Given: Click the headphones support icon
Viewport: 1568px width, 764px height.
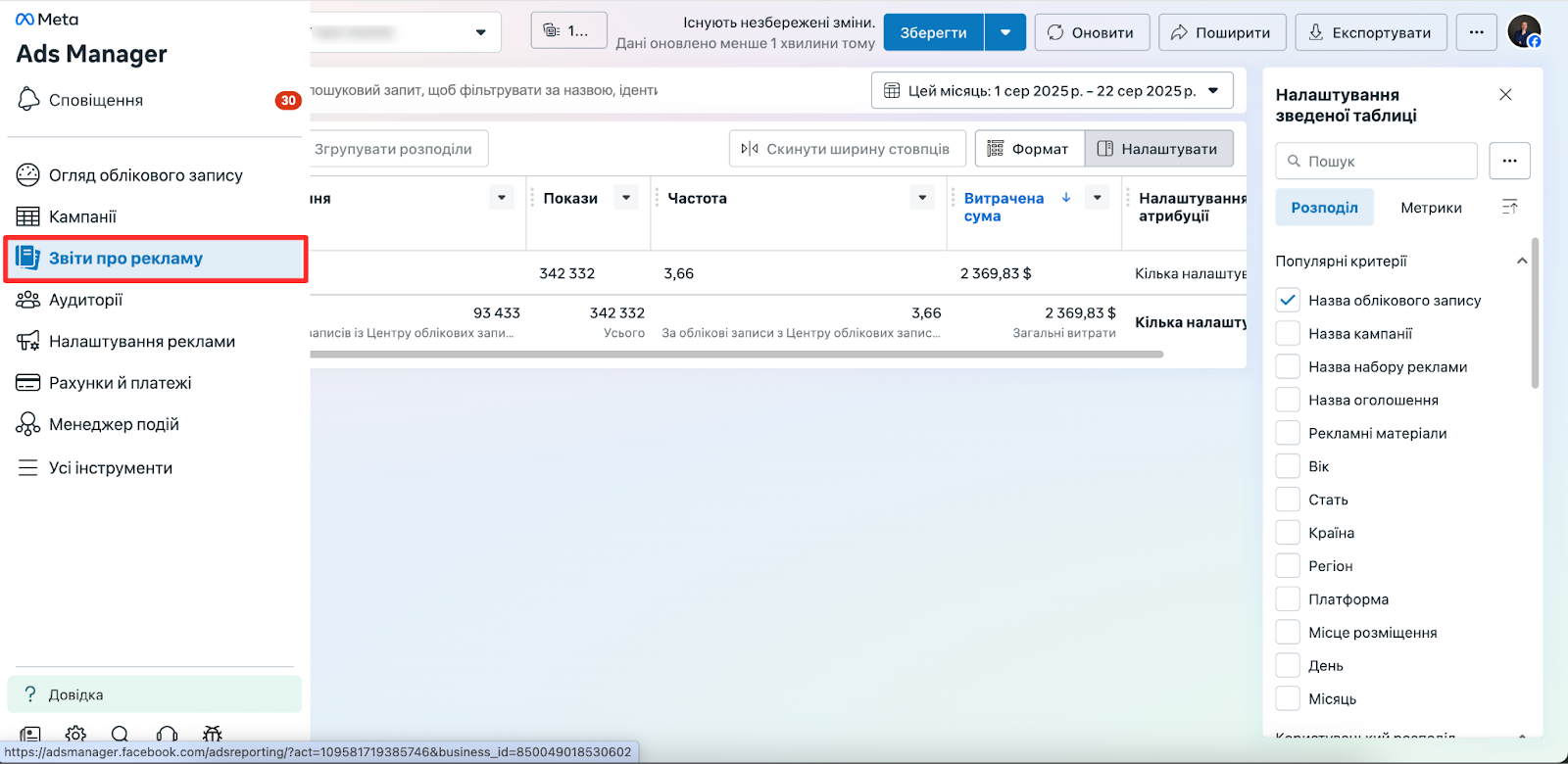Looking at the screenshot, I should coord(167,734).
